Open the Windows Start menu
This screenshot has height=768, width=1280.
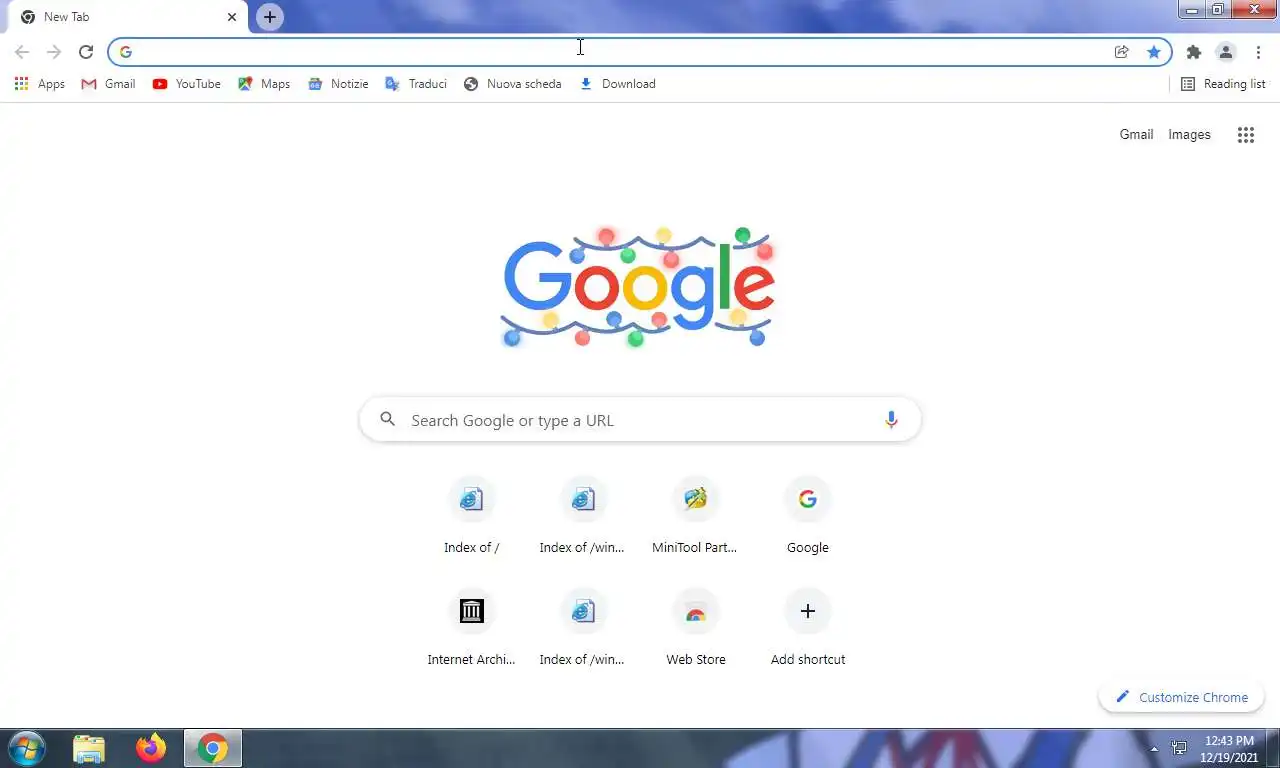[25, 748]
